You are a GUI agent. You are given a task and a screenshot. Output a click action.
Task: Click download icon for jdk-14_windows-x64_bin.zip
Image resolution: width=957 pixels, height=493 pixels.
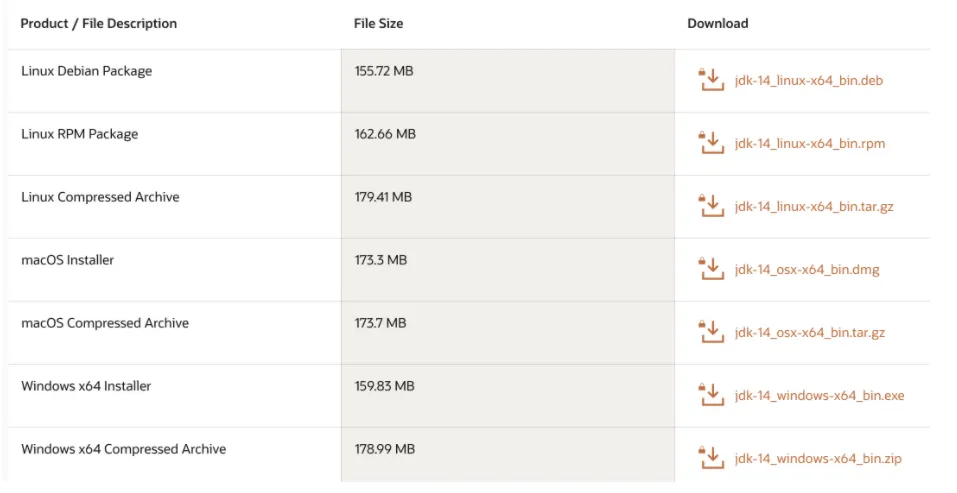[x=710, y=458]
